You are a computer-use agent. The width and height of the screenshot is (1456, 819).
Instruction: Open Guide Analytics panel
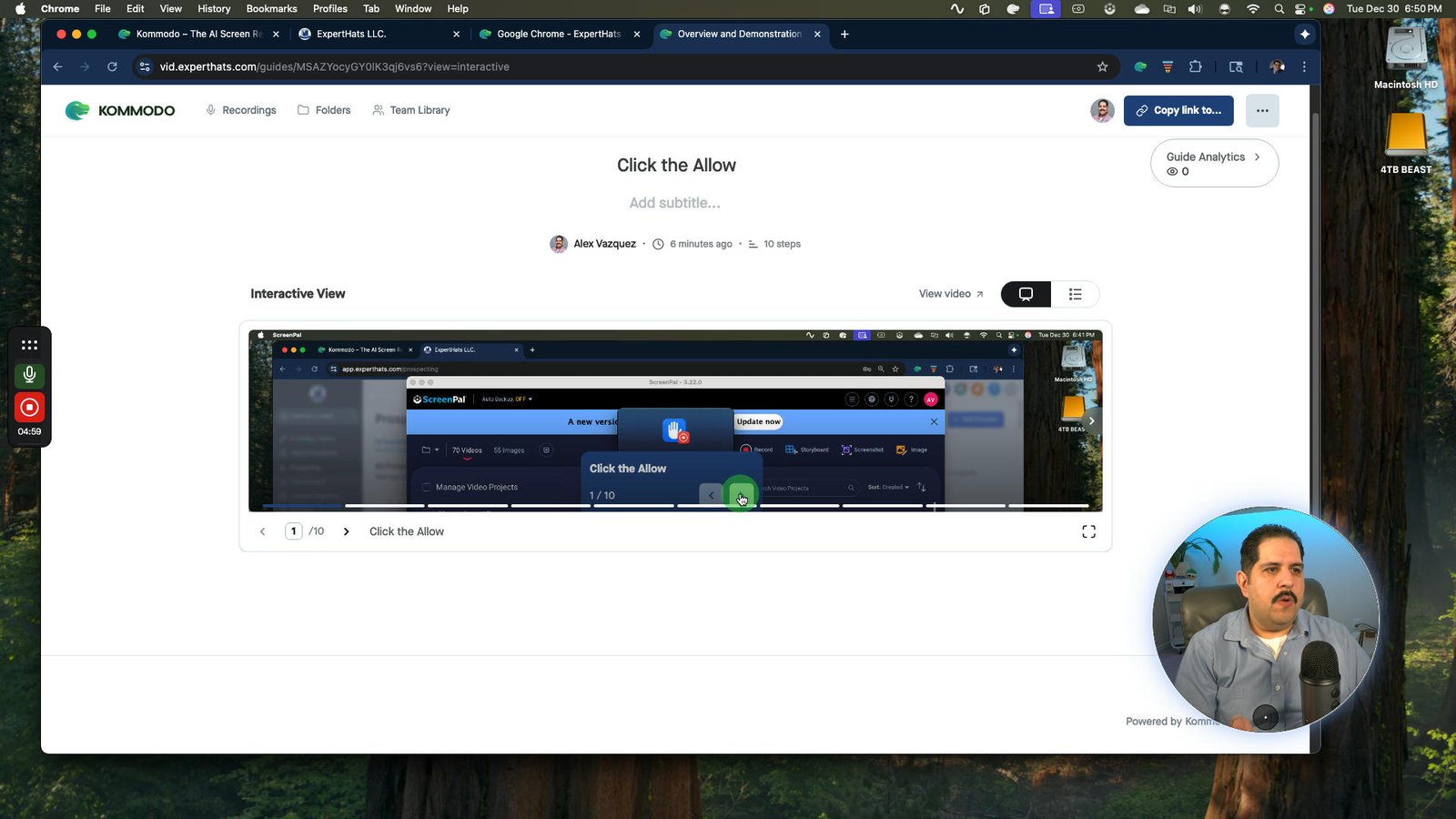click(1214, 163)
